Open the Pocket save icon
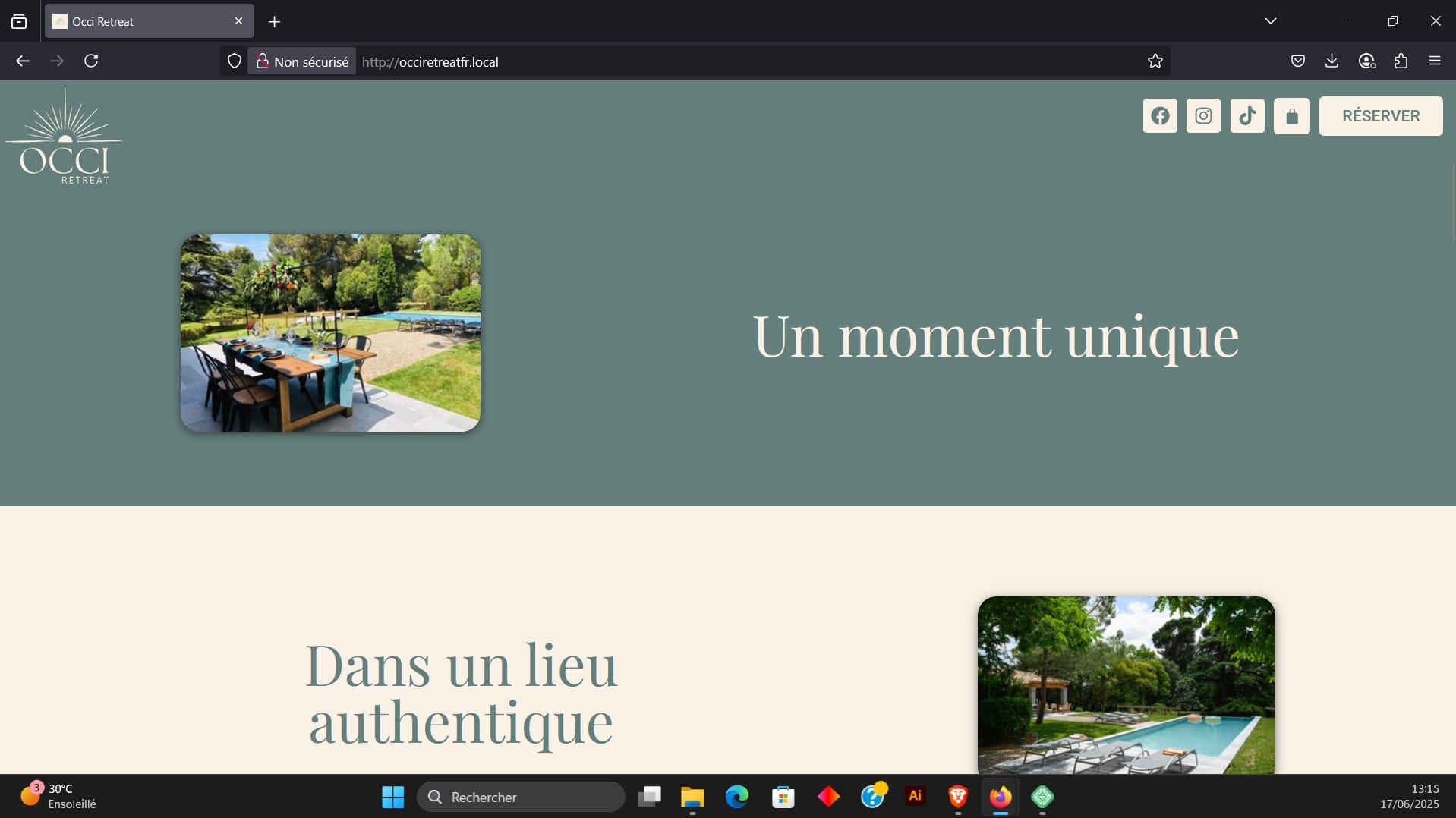 (1298, 61)
